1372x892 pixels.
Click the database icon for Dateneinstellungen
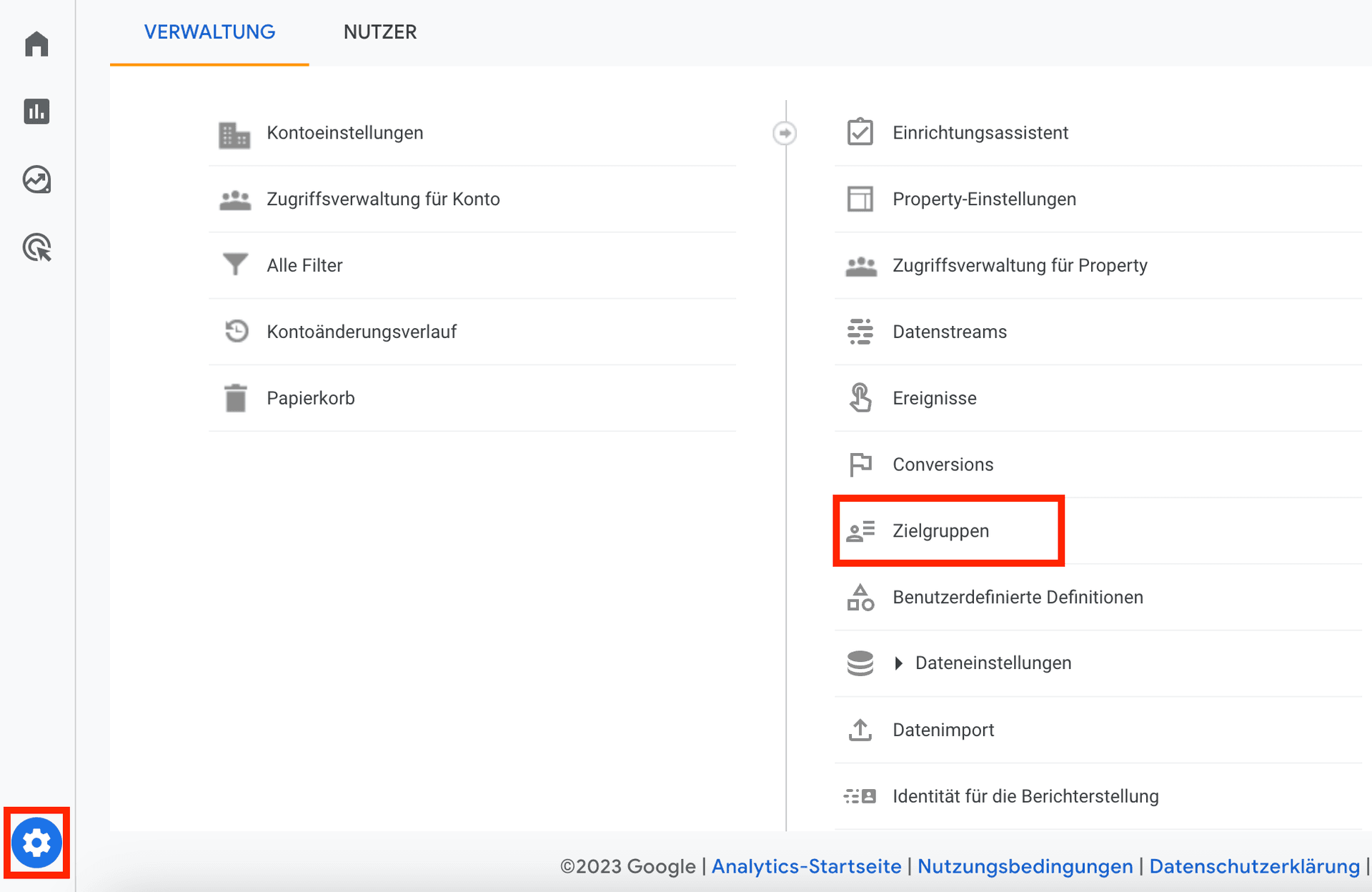coord(860,663)
